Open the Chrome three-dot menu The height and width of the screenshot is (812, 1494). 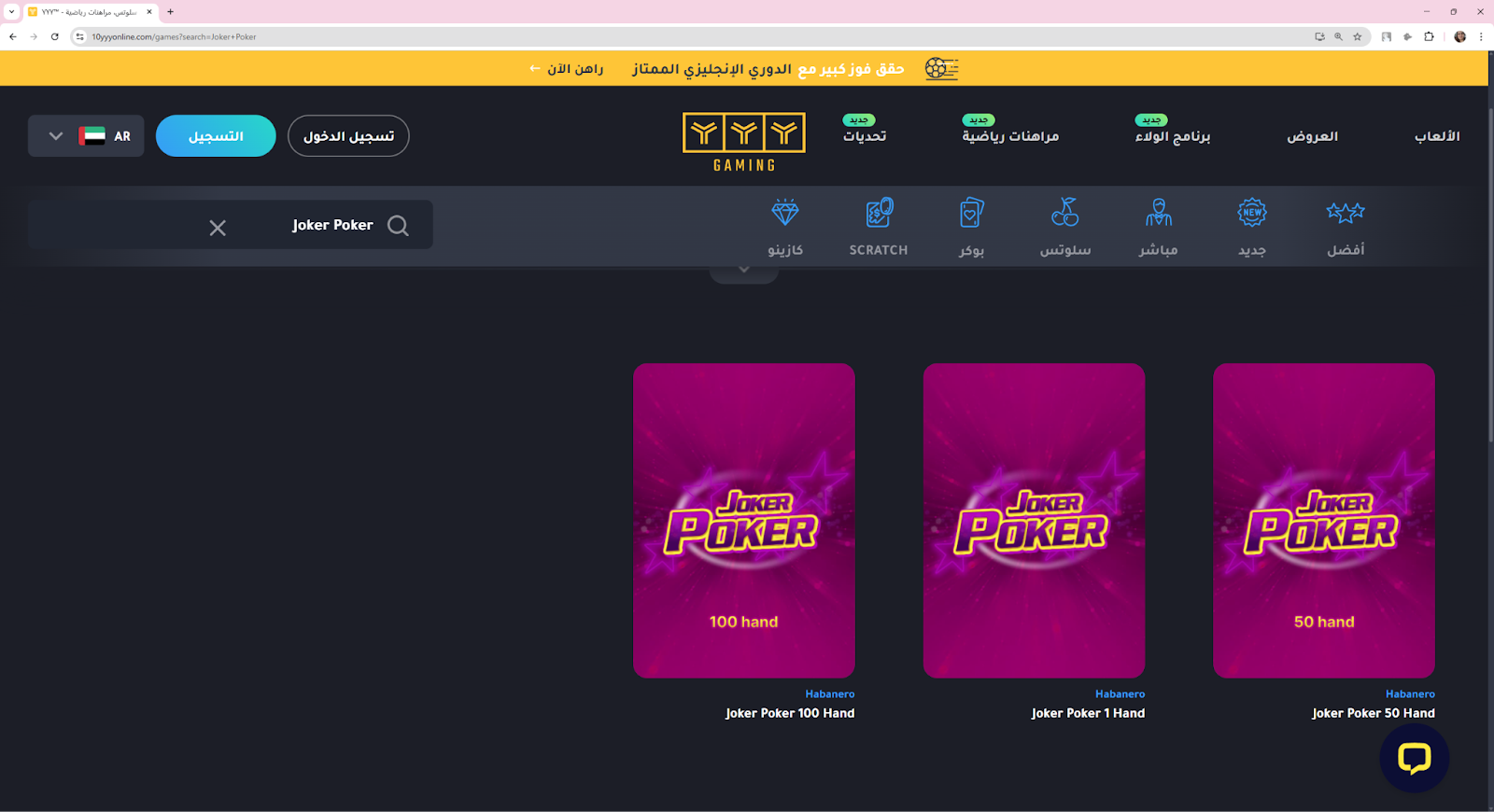point(1481,36)
